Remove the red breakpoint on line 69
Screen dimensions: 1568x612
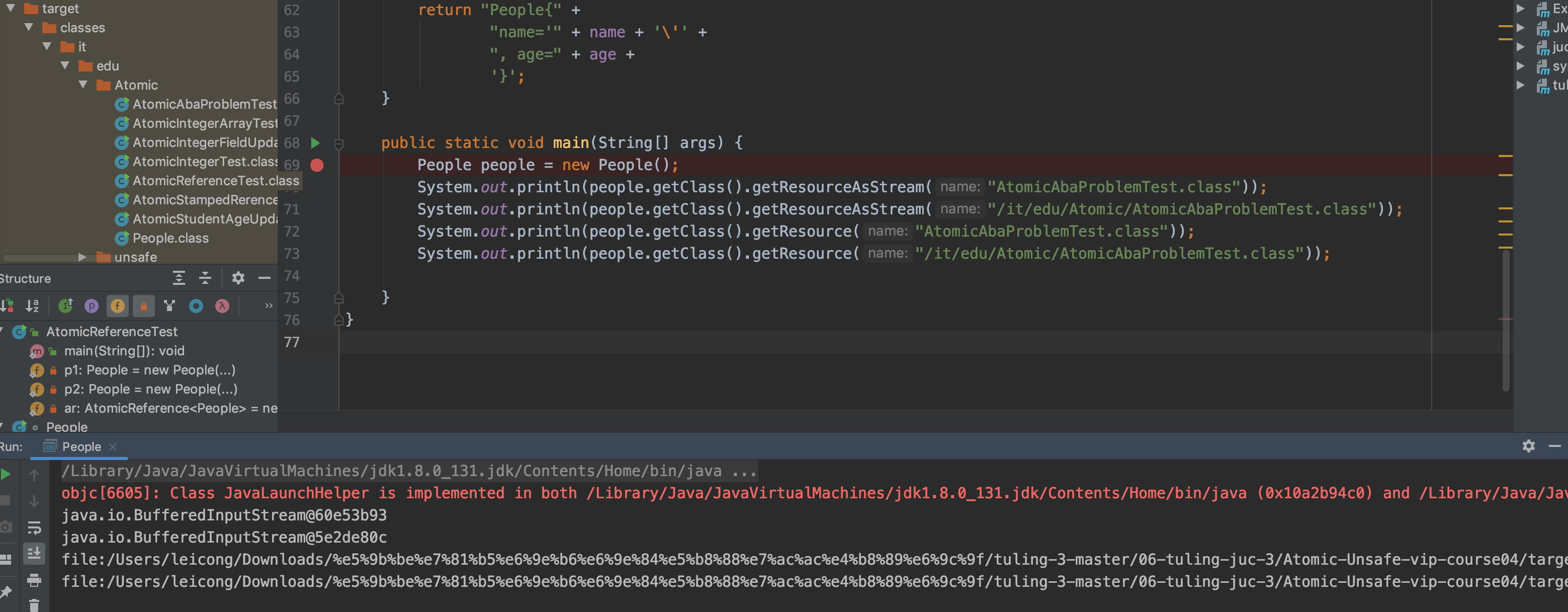(316, 165)
